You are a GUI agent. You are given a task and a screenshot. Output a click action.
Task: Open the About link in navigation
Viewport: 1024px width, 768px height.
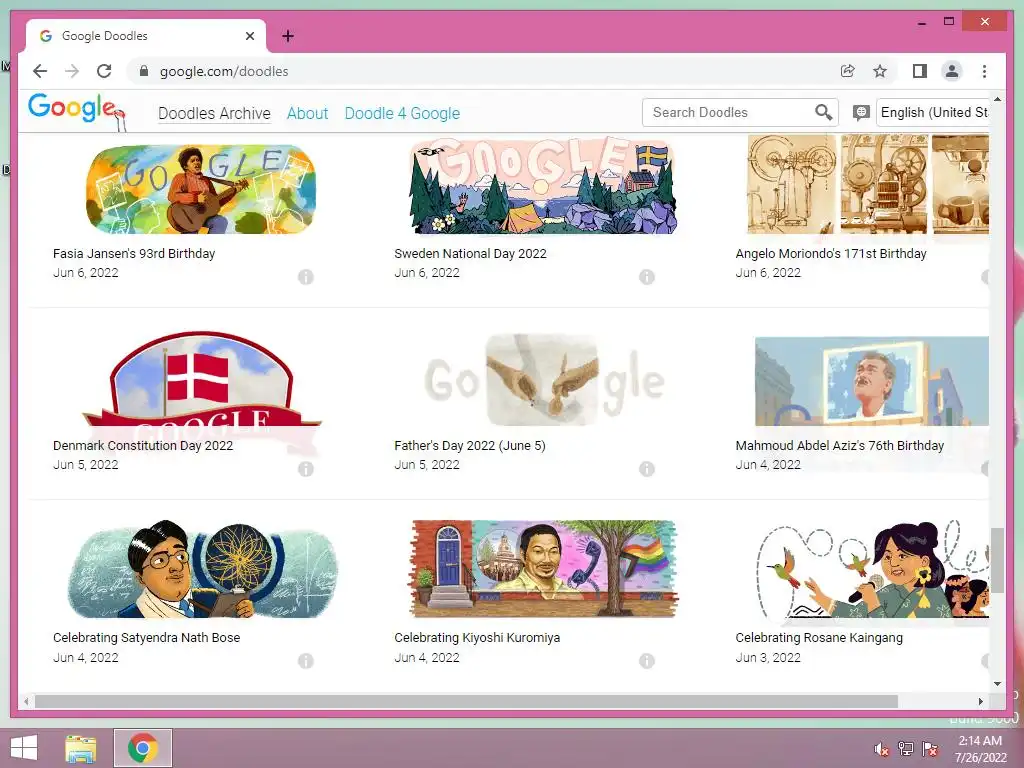click(307, 113)
